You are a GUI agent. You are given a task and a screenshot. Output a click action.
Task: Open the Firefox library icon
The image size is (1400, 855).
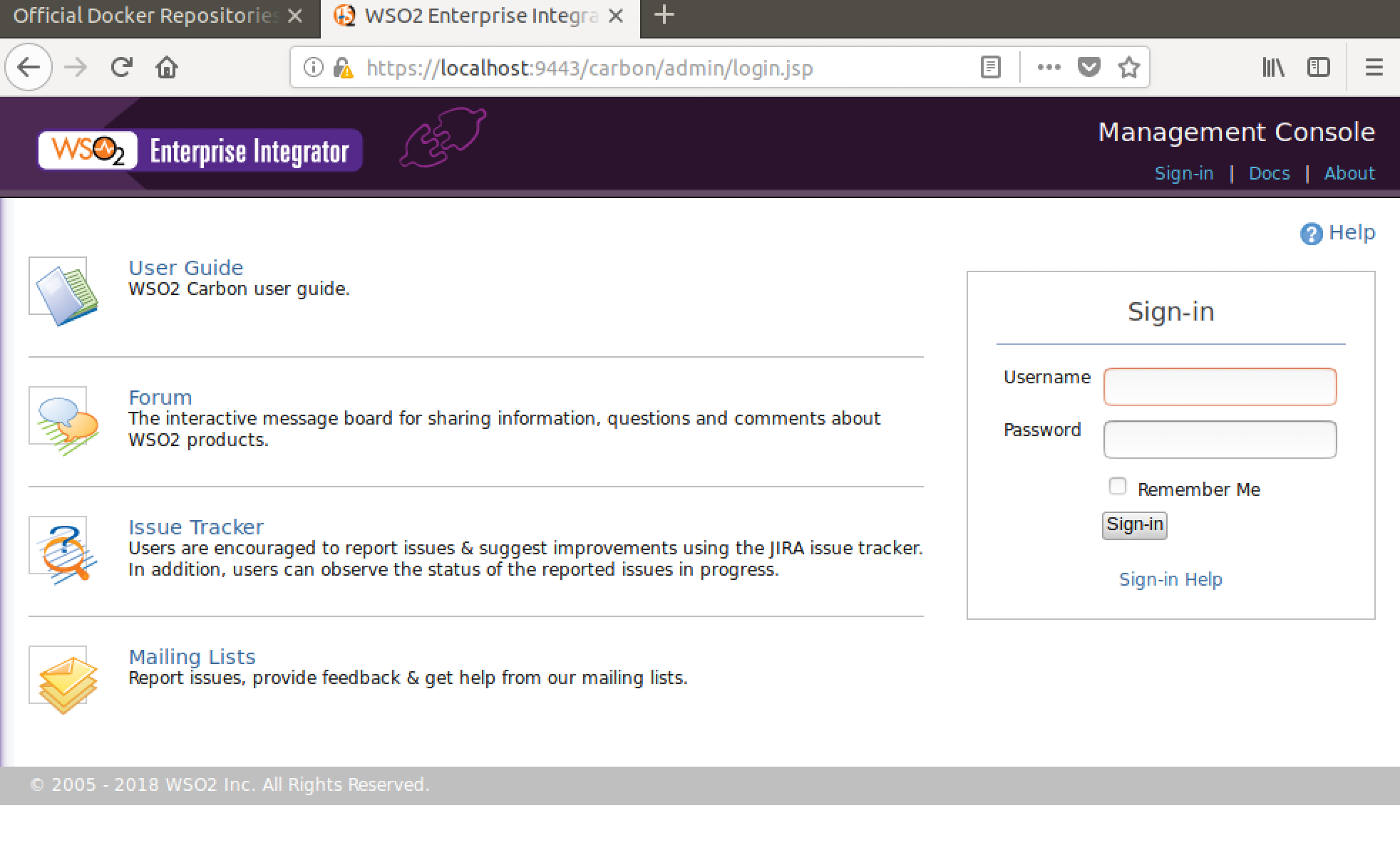click(x=1273, y=68)
